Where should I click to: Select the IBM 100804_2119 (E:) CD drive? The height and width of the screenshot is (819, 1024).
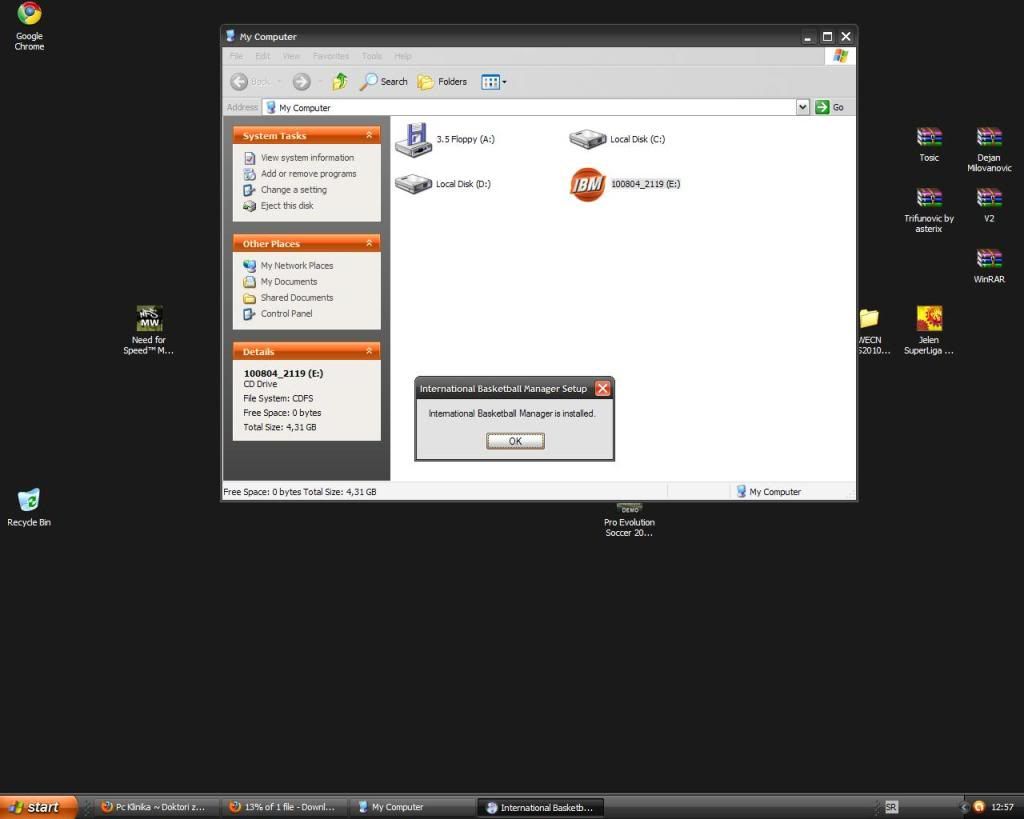pyautogui.click(x=587, y=184)
